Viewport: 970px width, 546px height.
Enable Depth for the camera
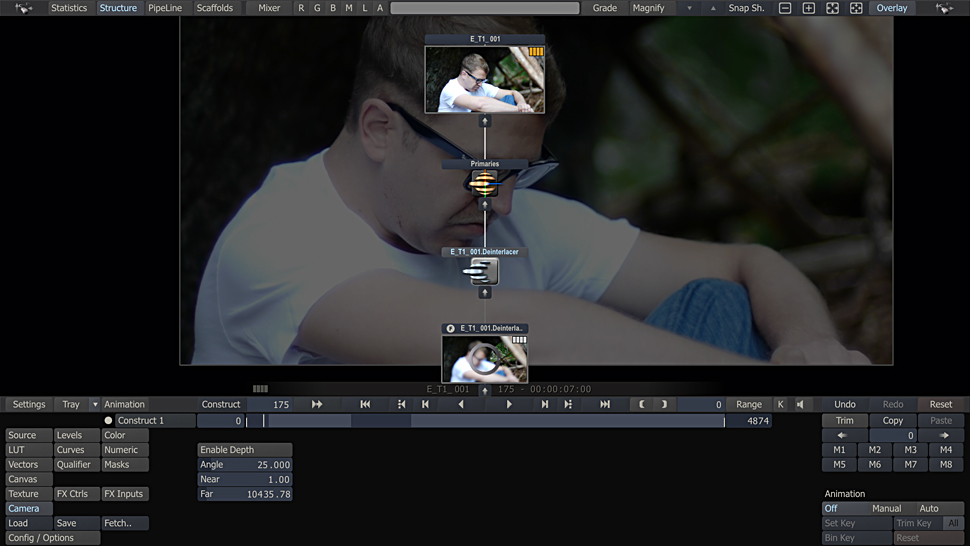click(245, 450)
